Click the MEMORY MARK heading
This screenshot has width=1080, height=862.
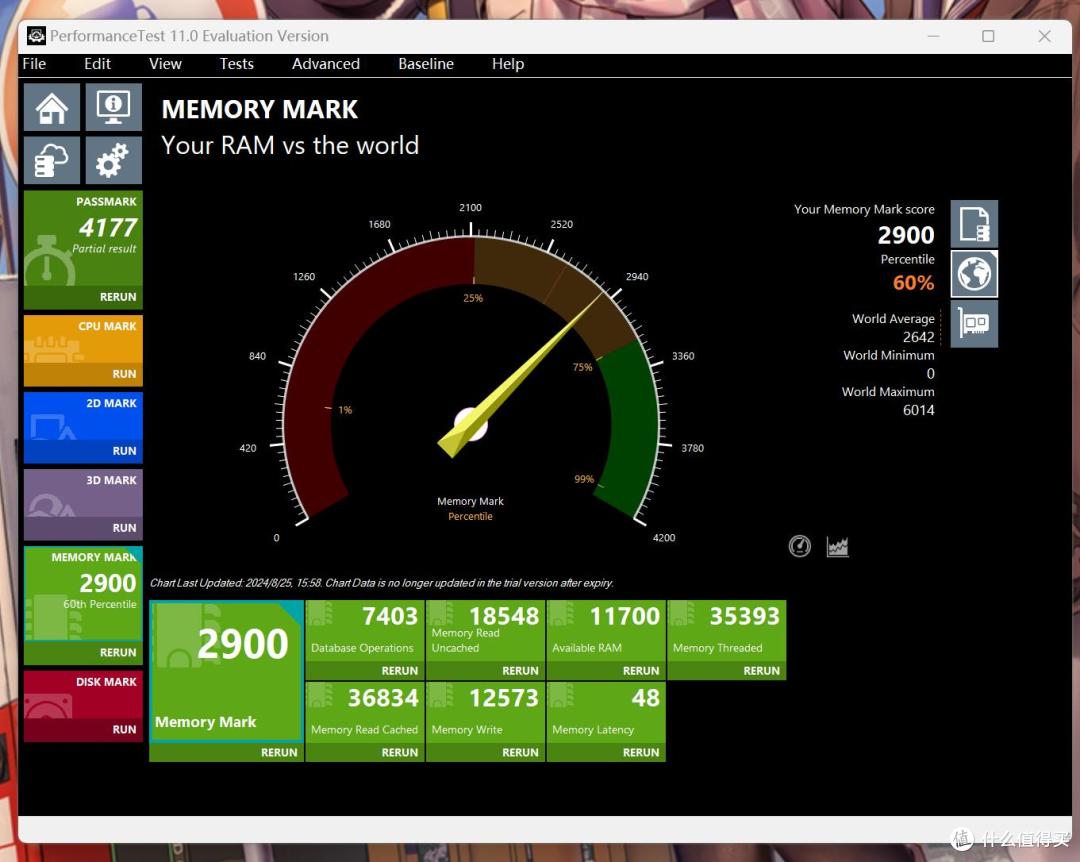(260, 110)
